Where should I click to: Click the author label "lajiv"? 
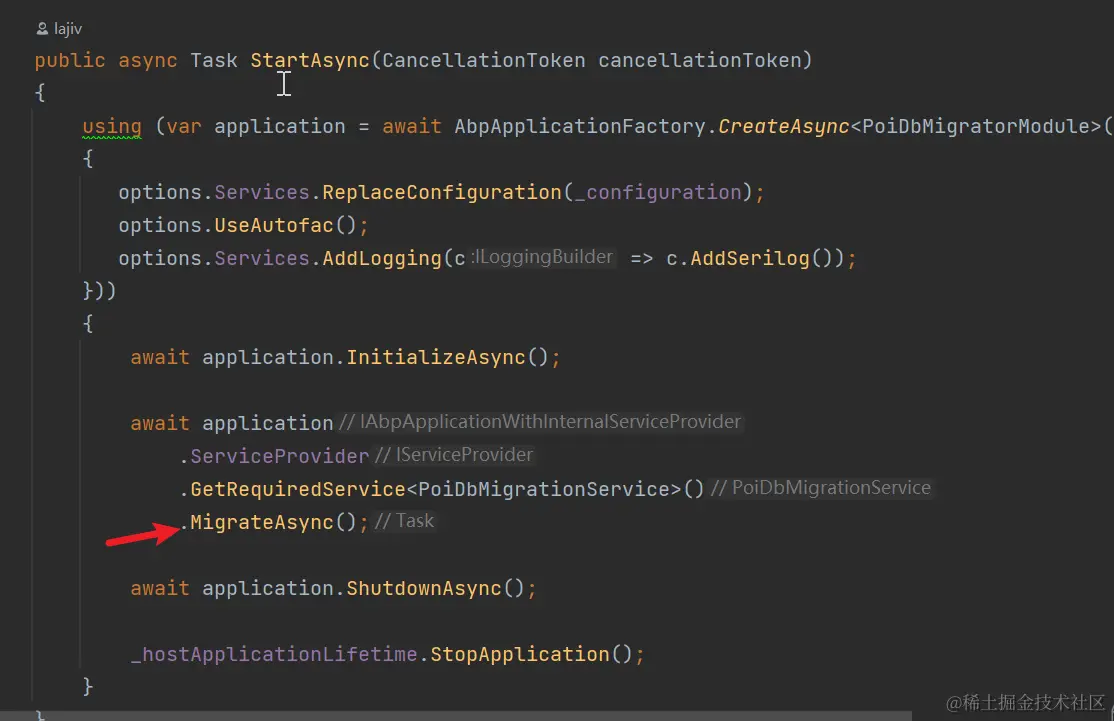point(68,29)
